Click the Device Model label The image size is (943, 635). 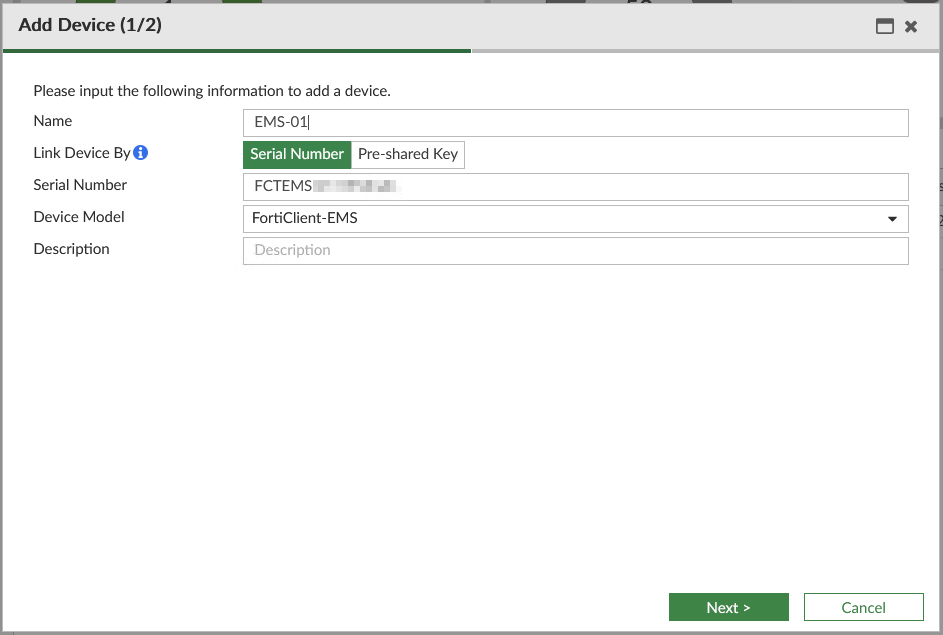click(79, 217)
